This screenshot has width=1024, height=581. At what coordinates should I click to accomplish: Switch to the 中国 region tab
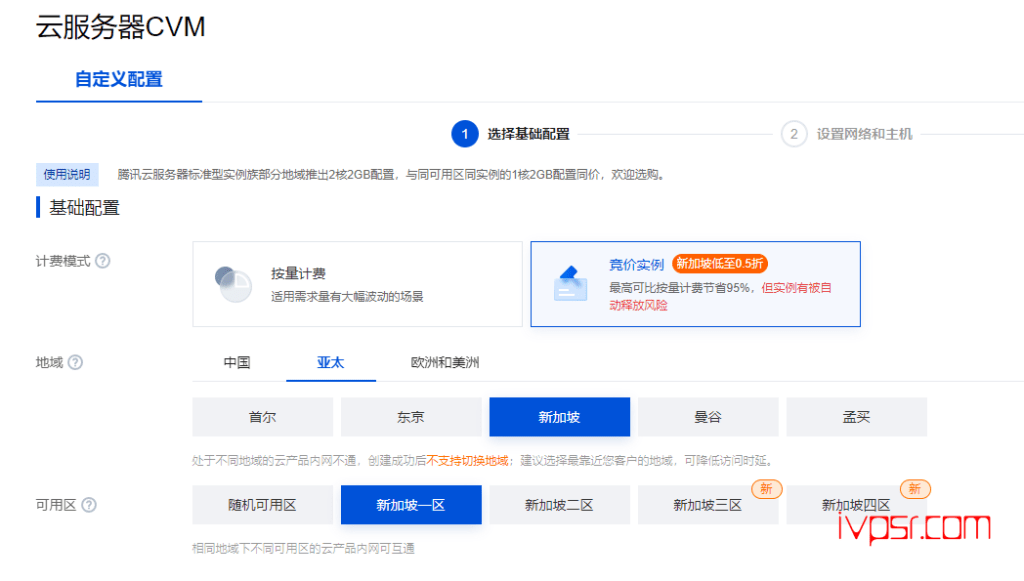coord(237,362)
